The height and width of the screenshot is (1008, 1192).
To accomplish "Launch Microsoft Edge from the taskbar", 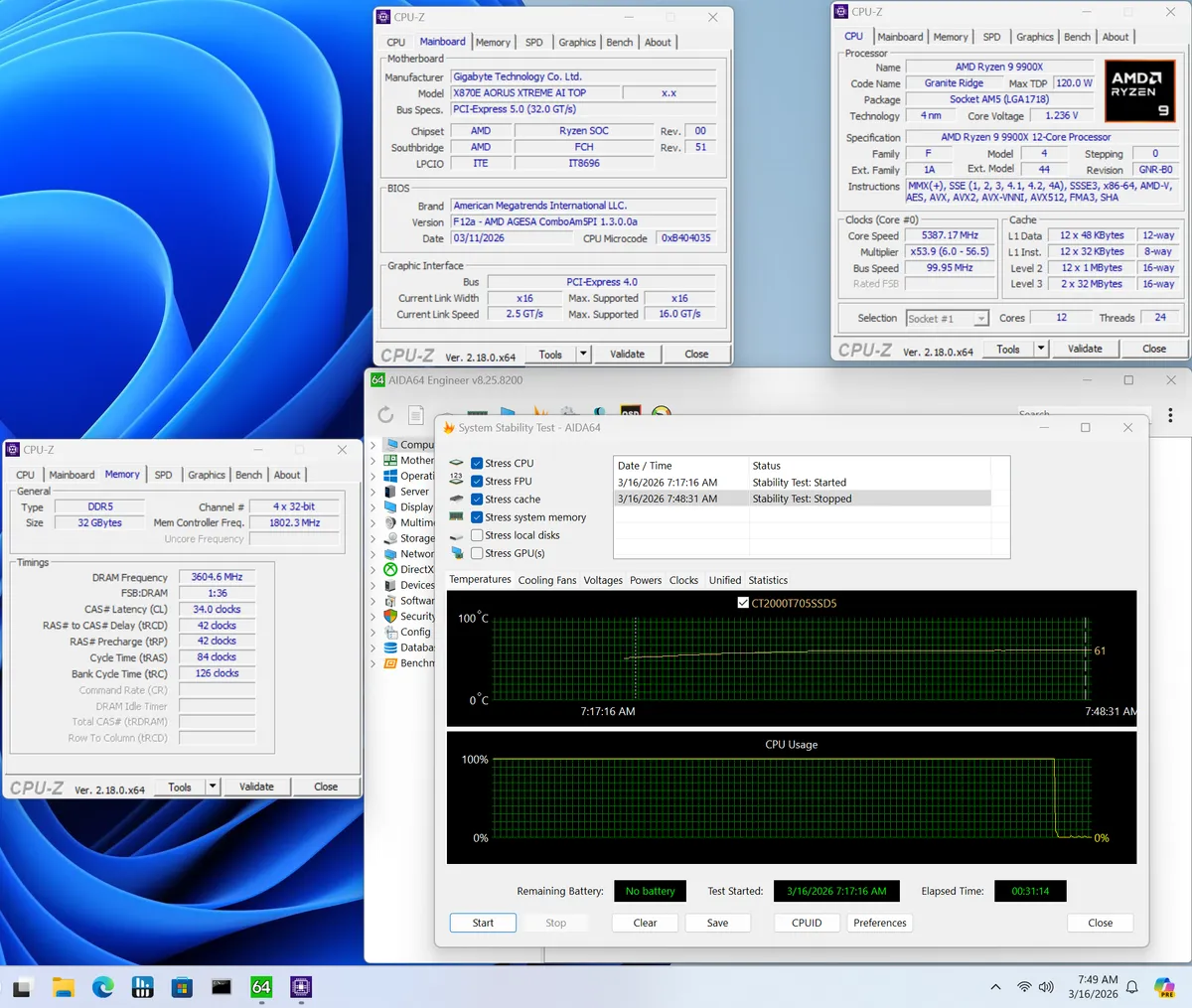I will [102, 986].
